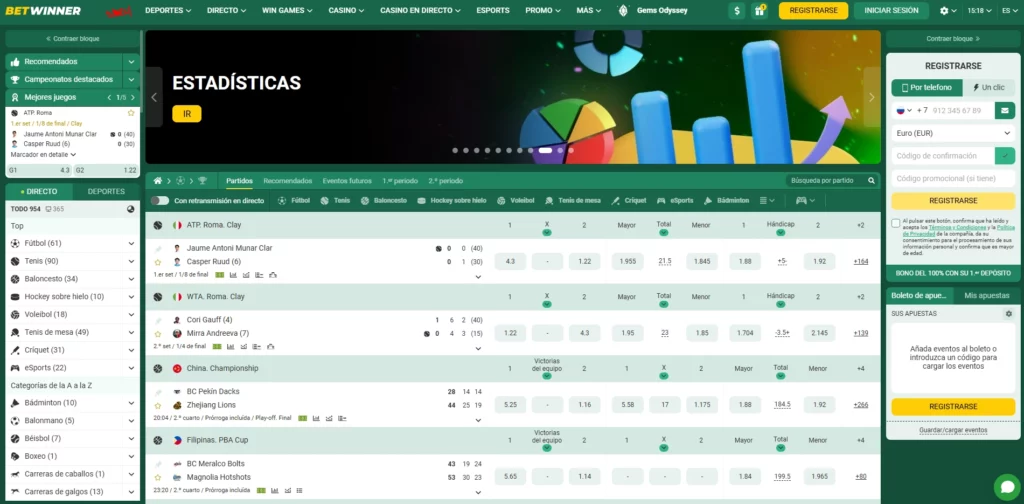Show next banner slide arrow

click(x=871, y=97)
